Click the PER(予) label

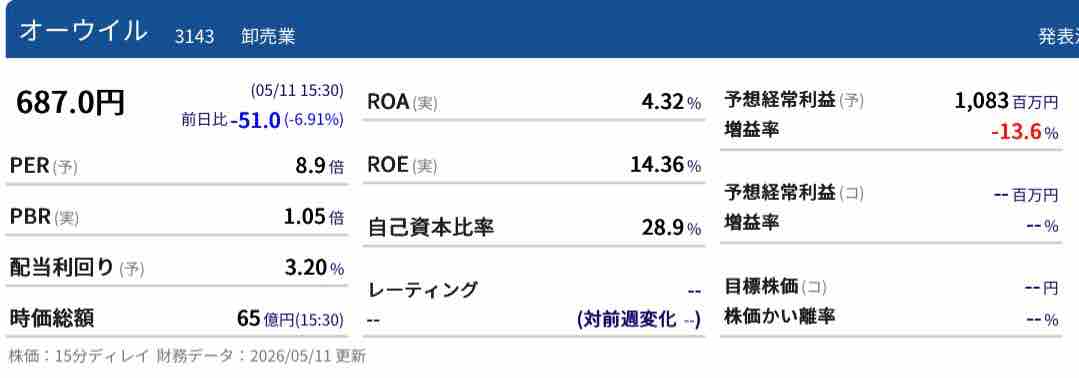(44, 166)
